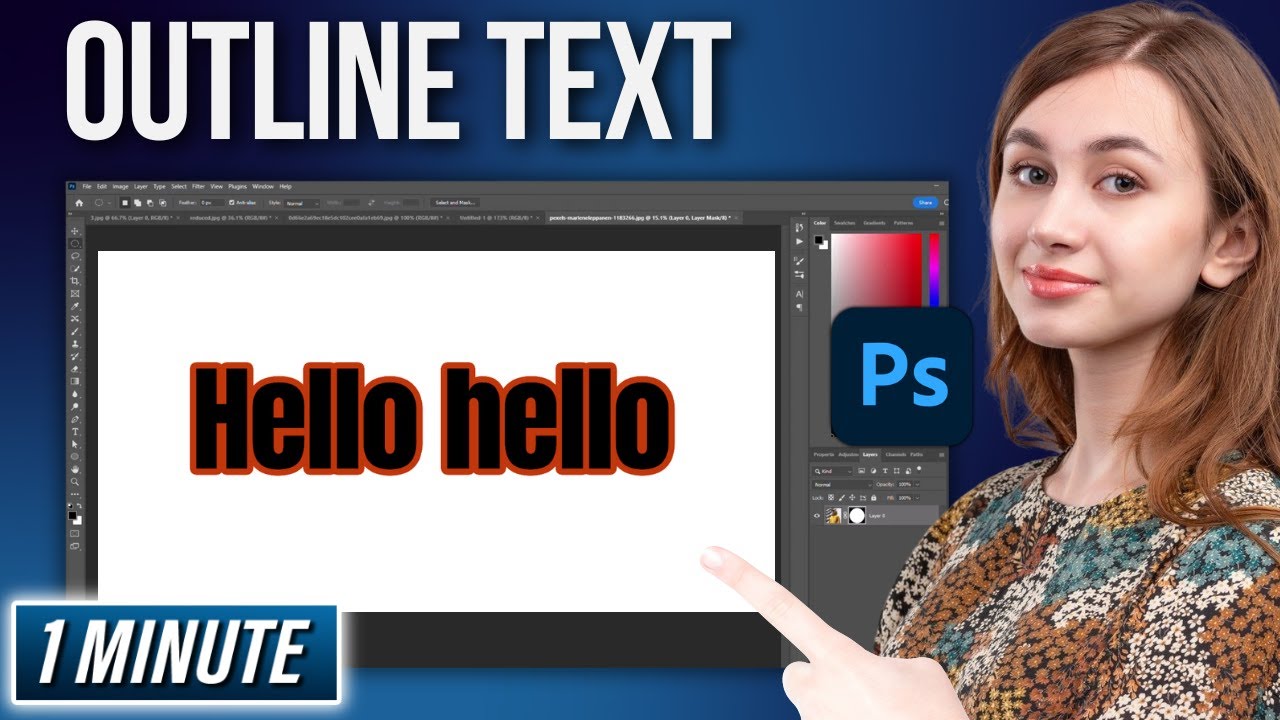Image resolution: width=1280 pixels, height=720 pixels.
Task: Select the Move tool
Action: point(74,230)
